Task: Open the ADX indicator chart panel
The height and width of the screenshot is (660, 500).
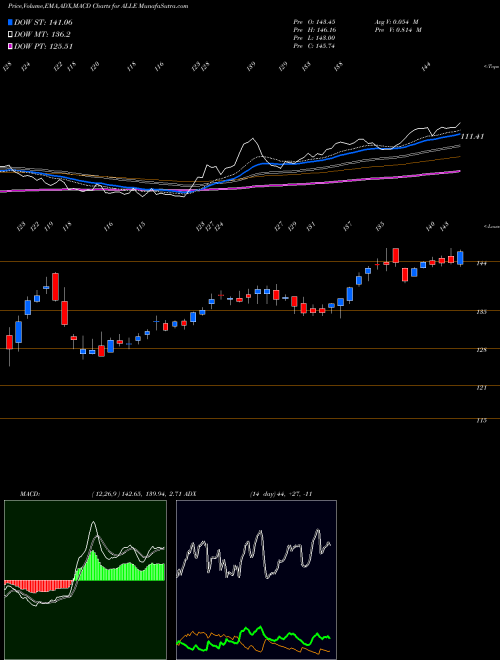Action: (256, 580)
